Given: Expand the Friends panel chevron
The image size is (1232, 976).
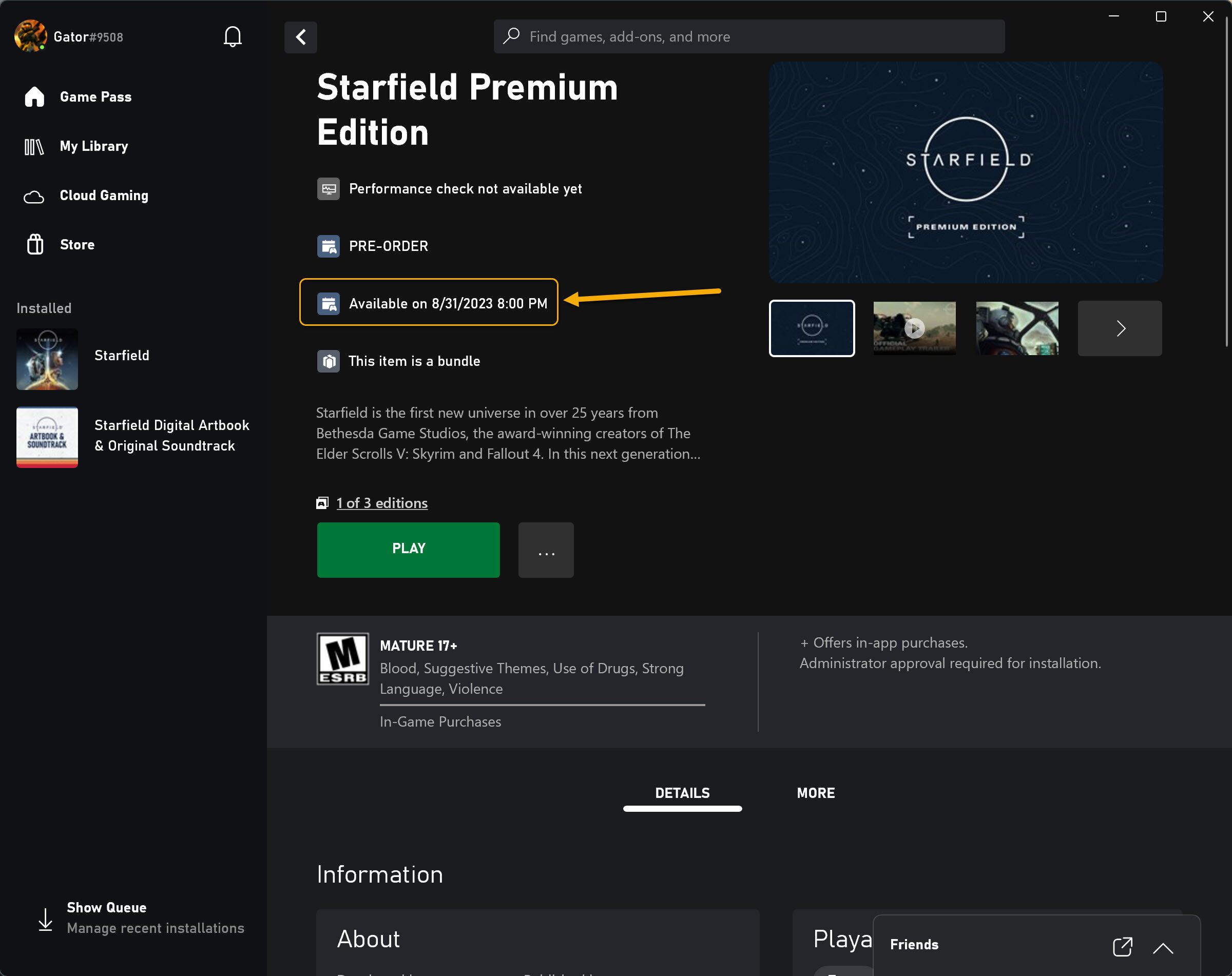Looking at the screenshot, I should pos(1163,949).
